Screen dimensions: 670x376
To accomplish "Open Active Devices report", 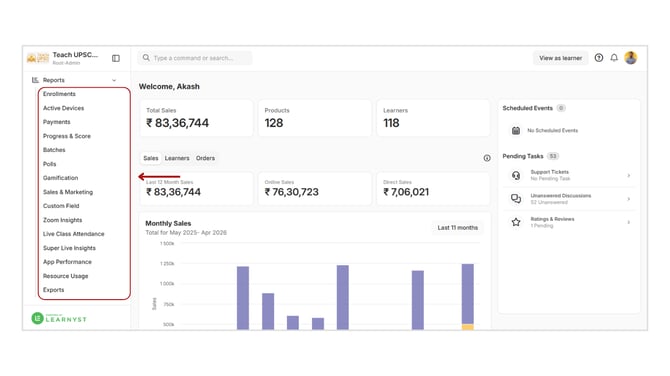I will point(63,108).
